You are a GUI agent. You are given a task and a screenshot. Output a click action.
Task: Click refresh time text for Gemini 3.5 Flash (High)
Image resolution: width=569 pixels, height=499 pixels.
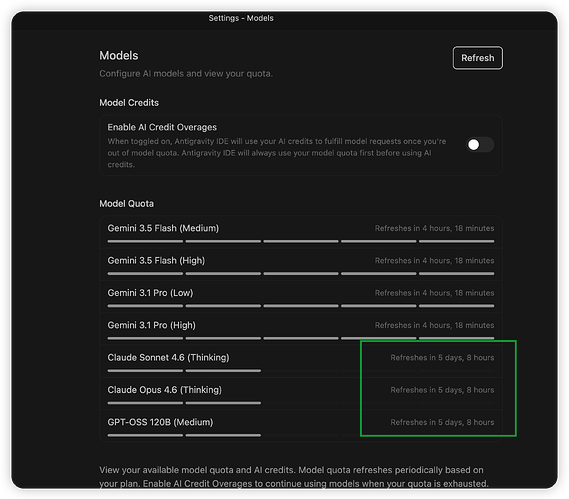[434, 261]
